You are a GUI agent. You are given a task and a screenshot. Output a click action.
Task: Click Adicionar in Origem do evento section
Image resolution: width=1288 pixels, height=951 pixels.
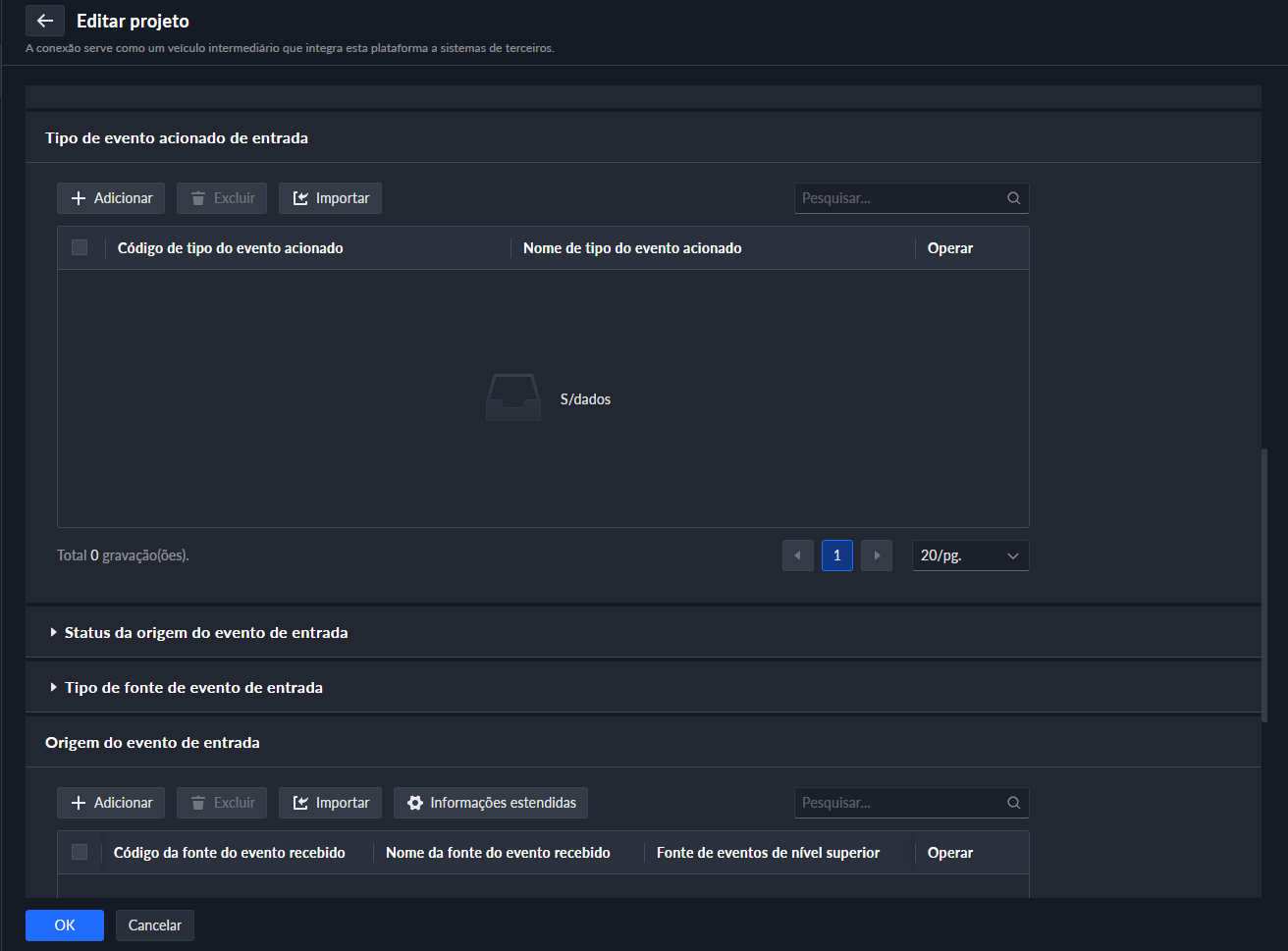[x=111, y=803]
